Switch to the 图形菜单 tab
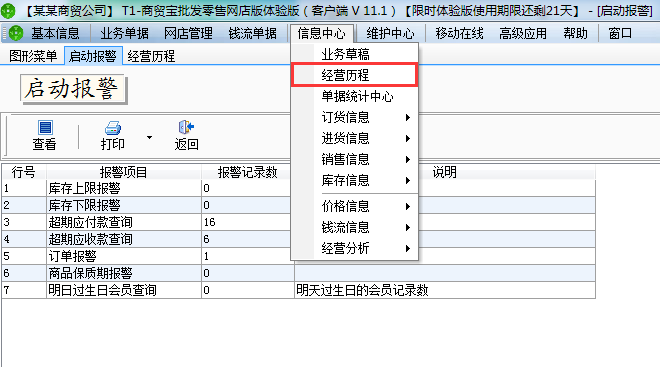Image resolution: width=660 pixels, height=367 pixels. coord(33,56)
